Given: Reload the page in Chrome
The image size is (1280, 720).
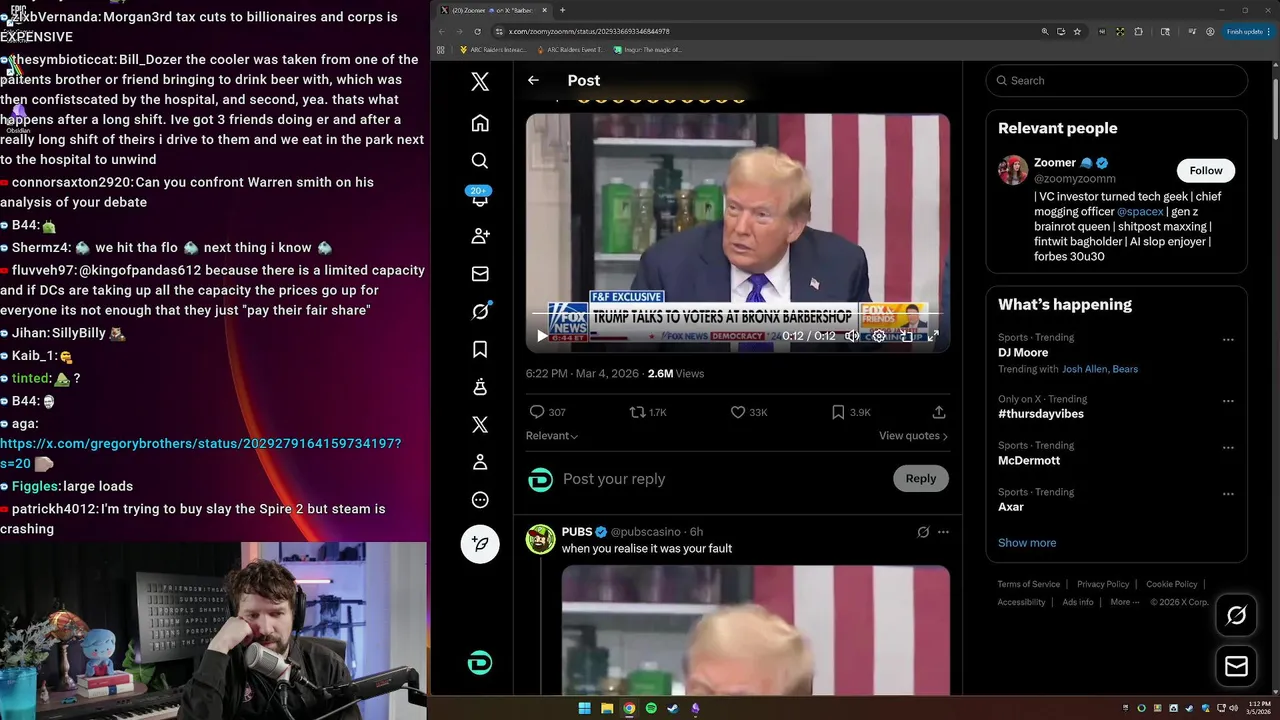Looking at the screenshot, I should (x=477, y=31).
